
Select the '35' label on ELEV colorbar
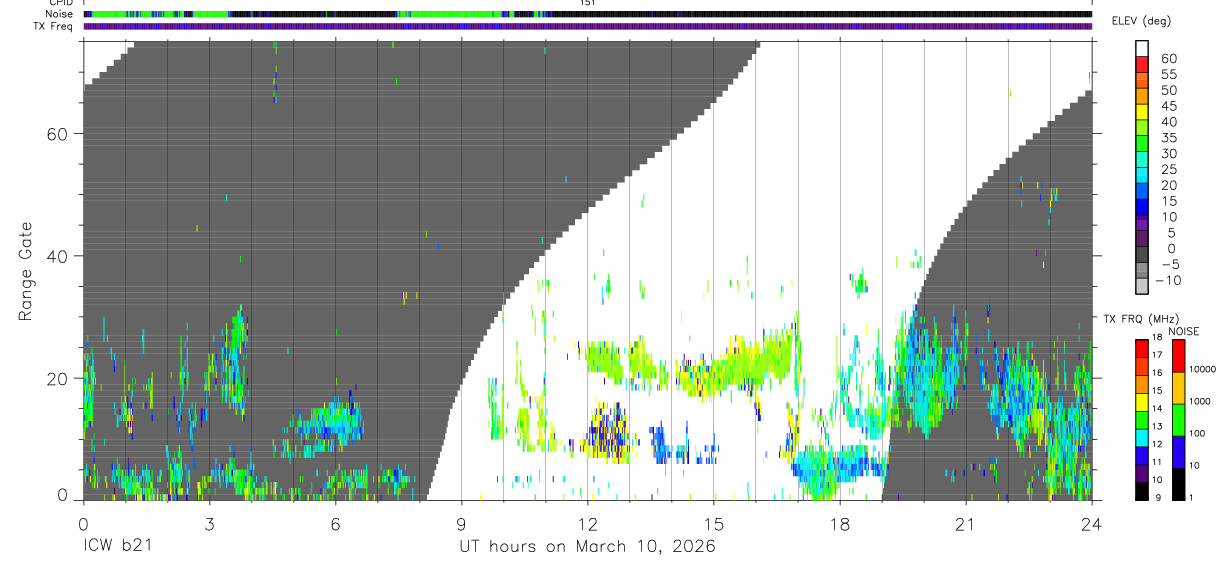1169,138
